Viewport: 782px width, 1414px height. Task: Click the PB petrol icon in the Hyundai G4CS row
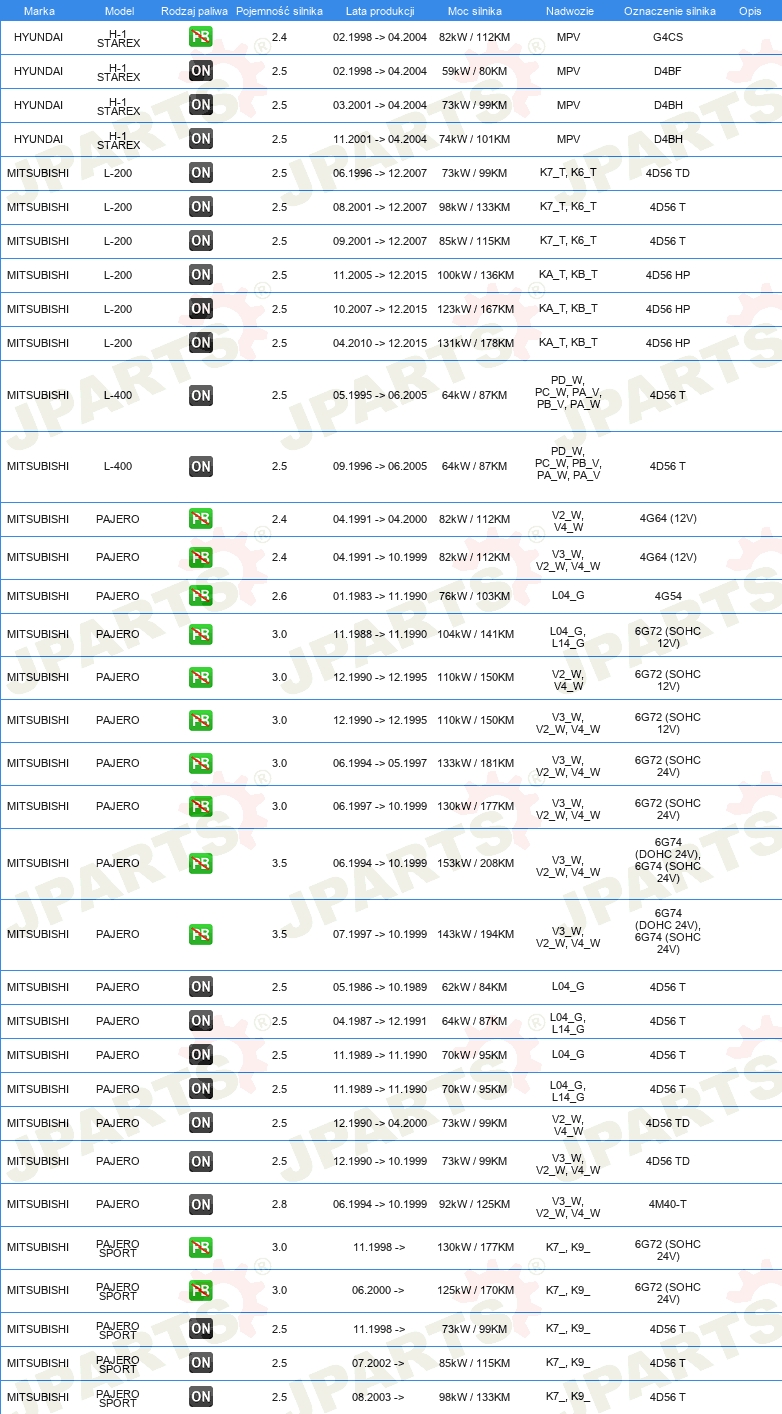(x=201, y=37)
